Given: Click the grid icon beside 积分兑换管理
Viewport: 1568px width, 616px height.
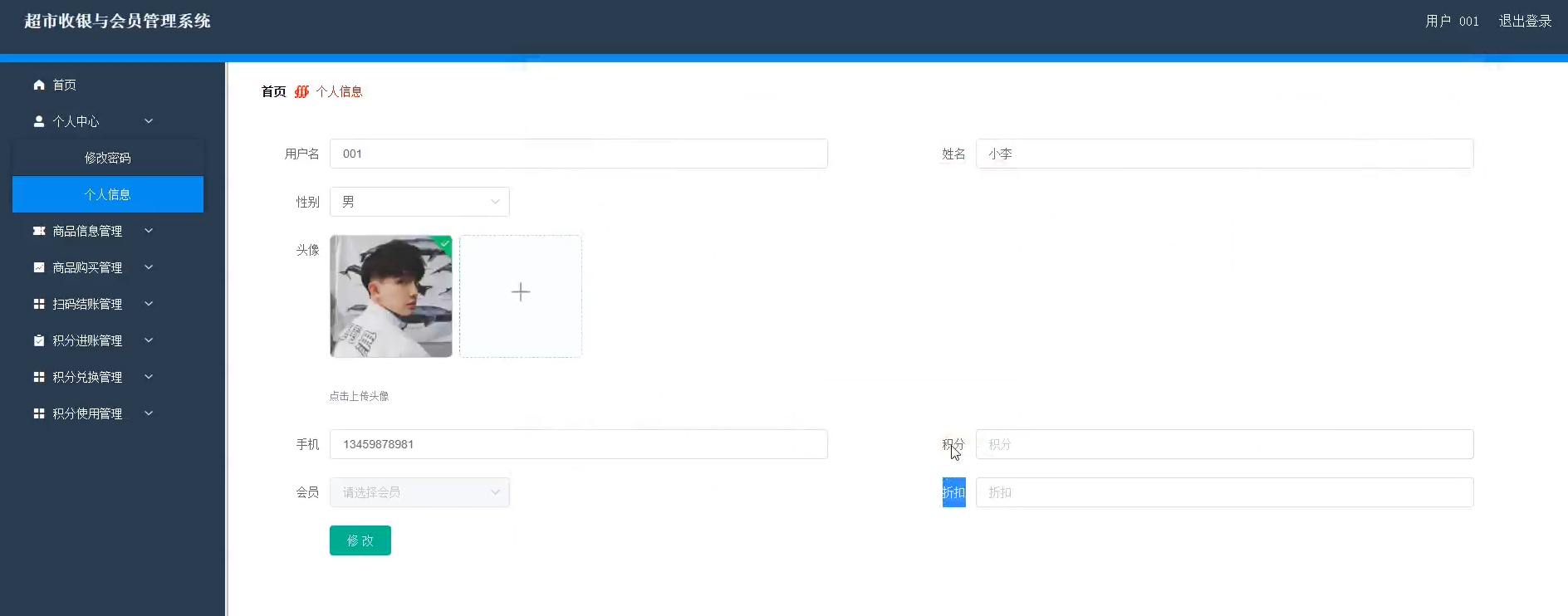Looking at the screenshot, I should pos(39,377).
